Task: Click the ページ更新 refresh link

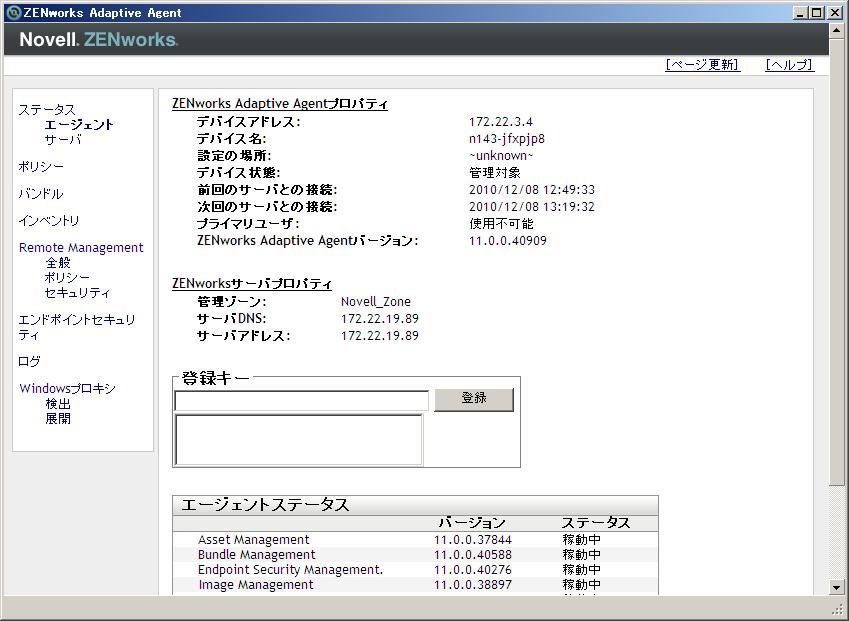Action: pyautogui.click(x=703, y=64)
